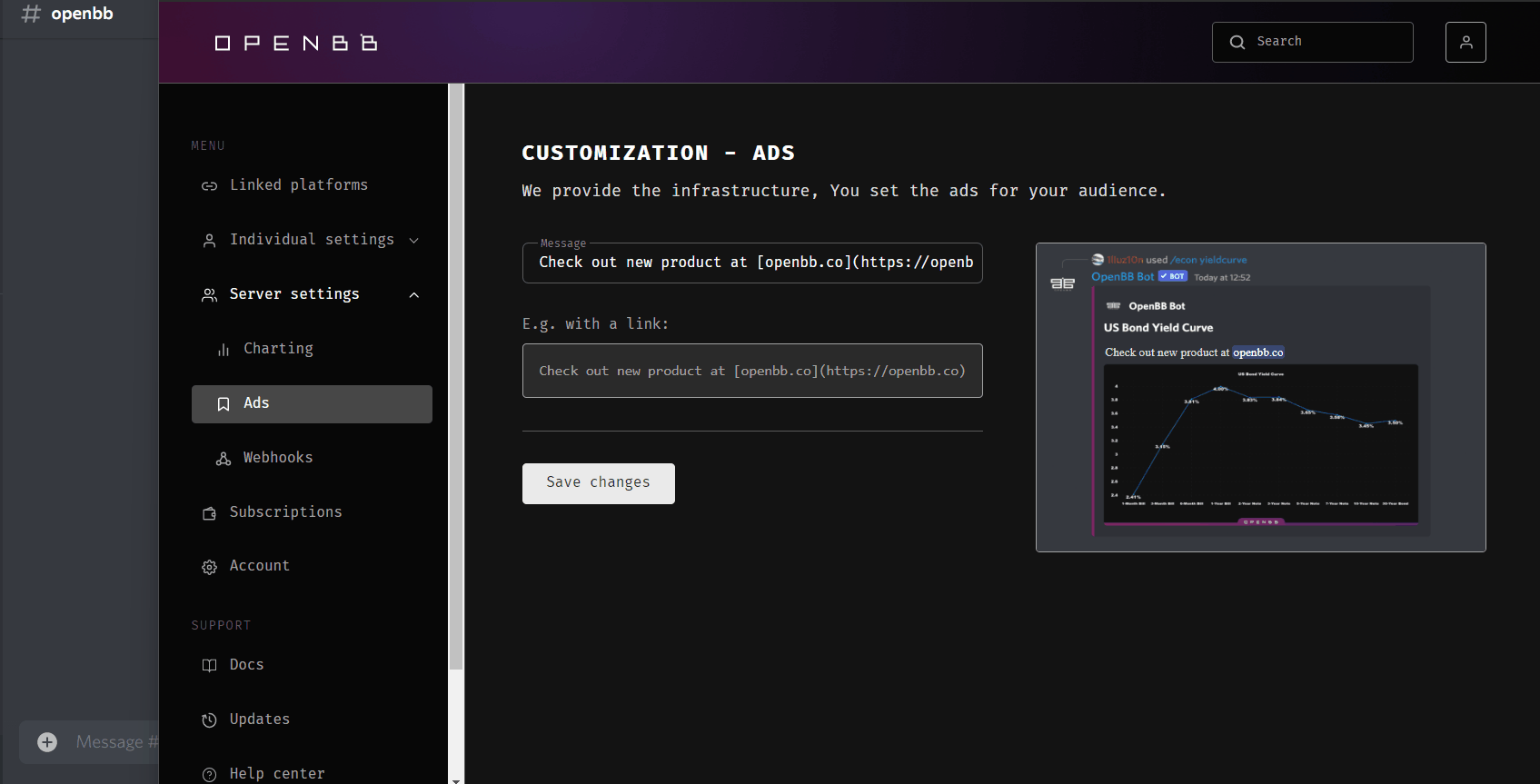Click the plus attachment icon in message bar
This screenshot has width=1540, height=784.
tap(47, 742)
